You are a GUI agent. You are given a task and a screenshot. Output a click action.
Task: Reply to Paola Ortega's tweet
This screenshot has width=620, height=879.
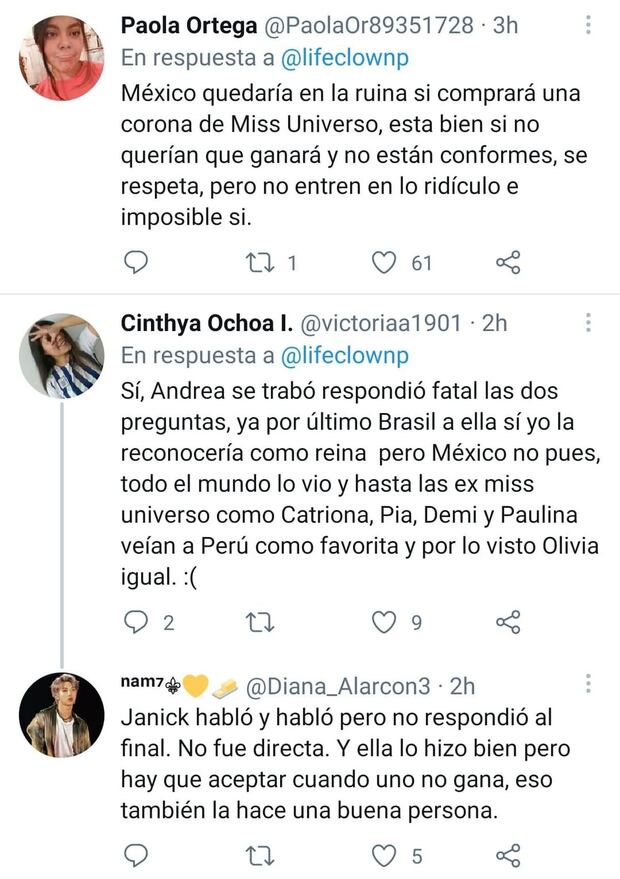pyautogui.click(x=135, y=262)
